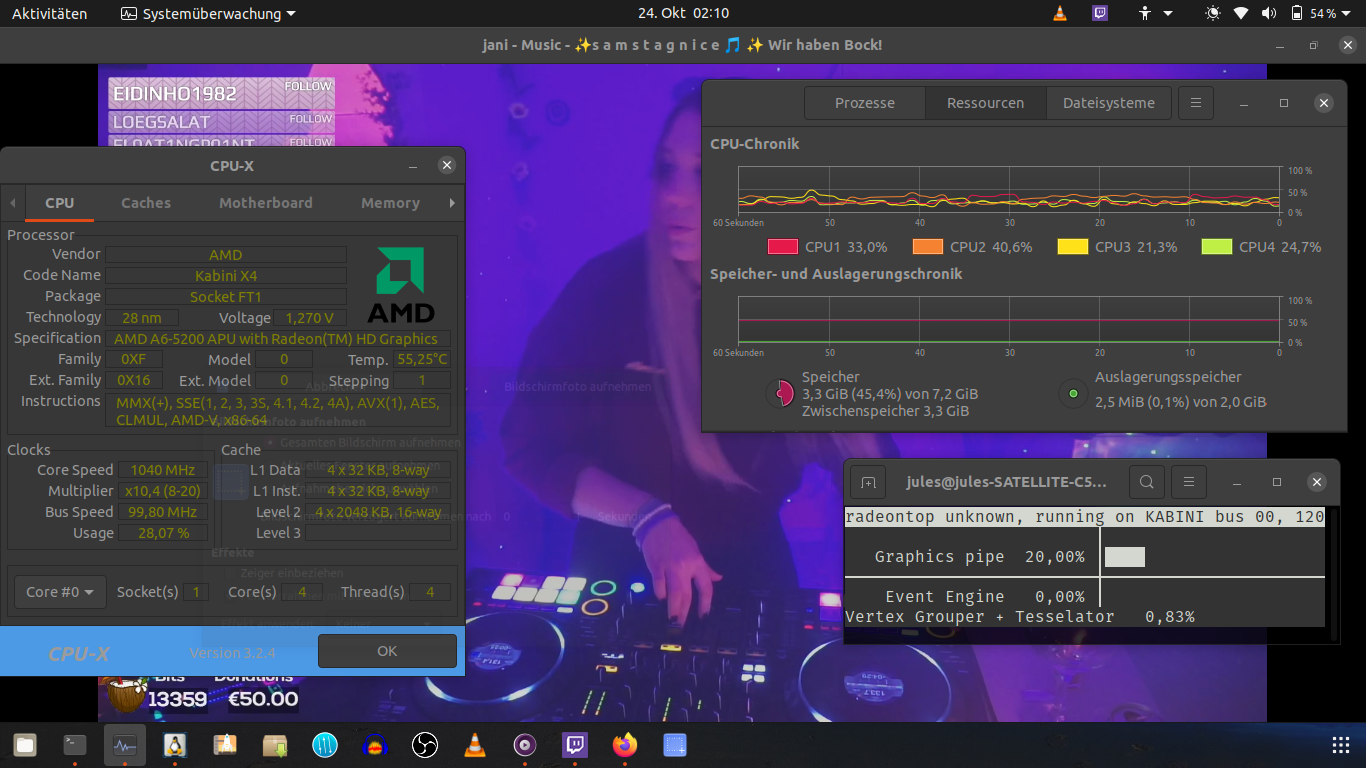Click the green Auslagerungsspeicher indicator
The image size is (1366, 768).
pos(1073,393)
